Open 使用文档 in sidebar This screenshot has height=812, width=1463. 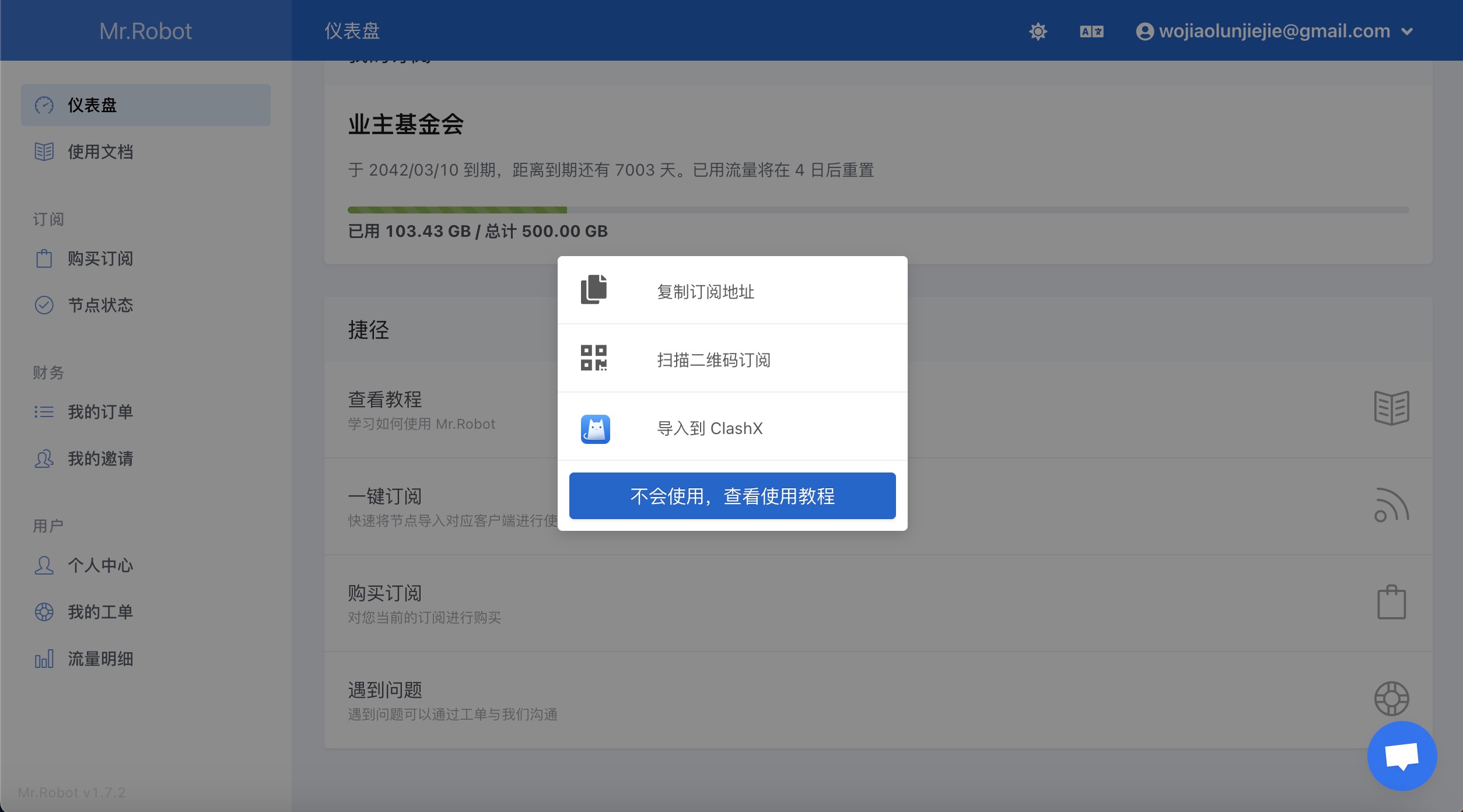[100, 152]
